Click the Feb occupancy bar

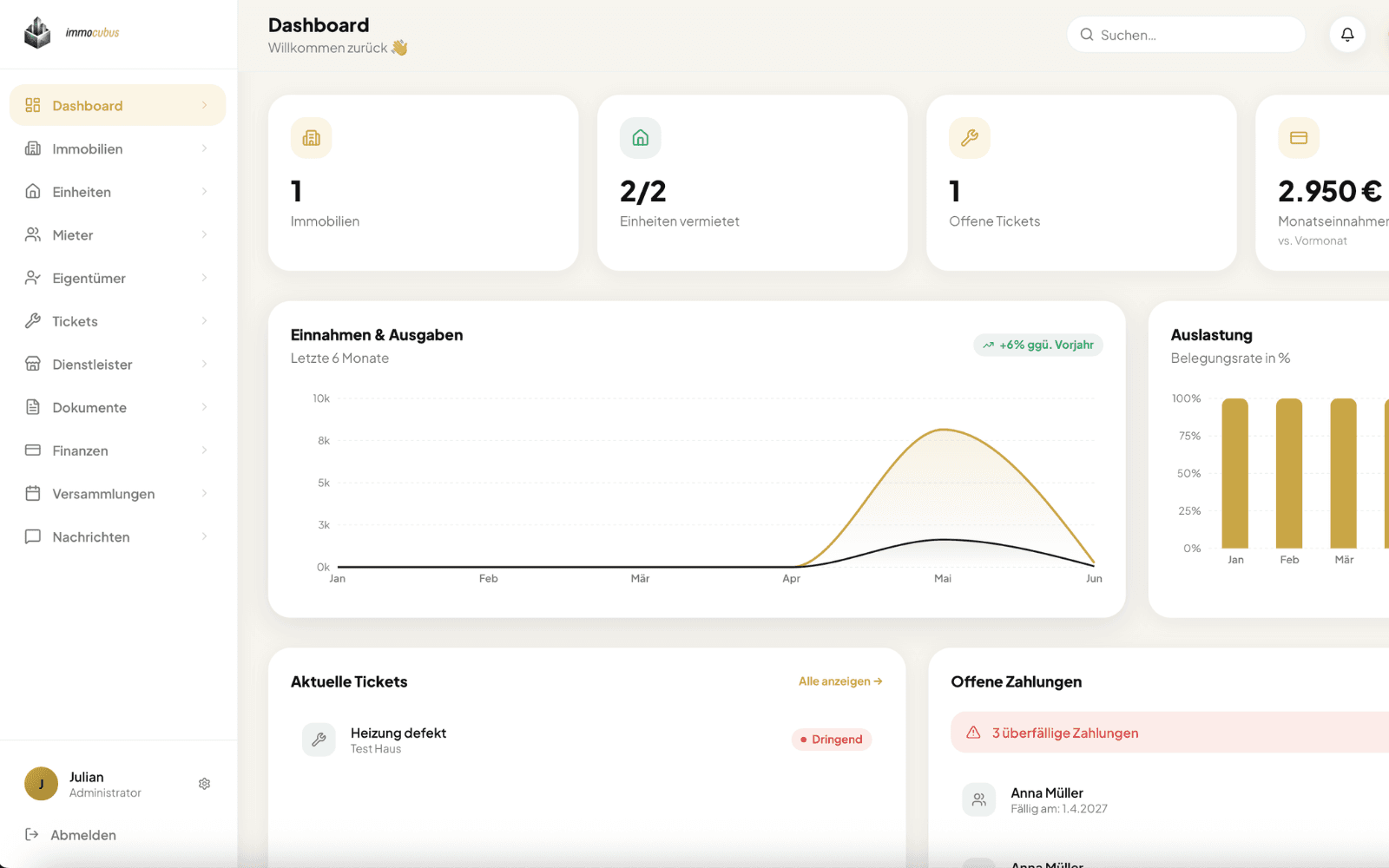[1289, 473]
